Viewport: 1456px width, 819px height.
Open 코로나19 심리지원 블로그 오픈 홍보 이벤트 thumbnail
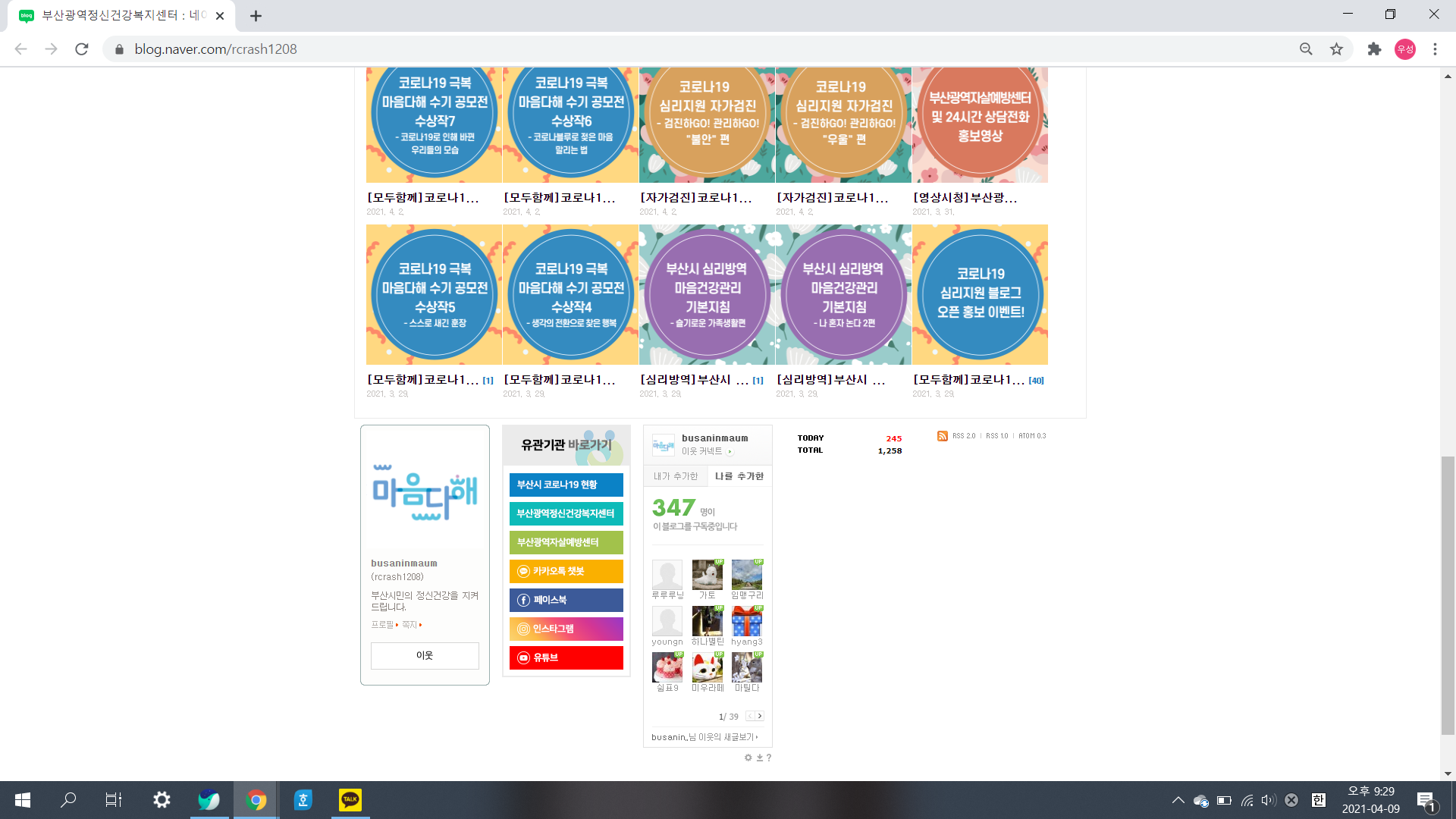tap(980, 294)
